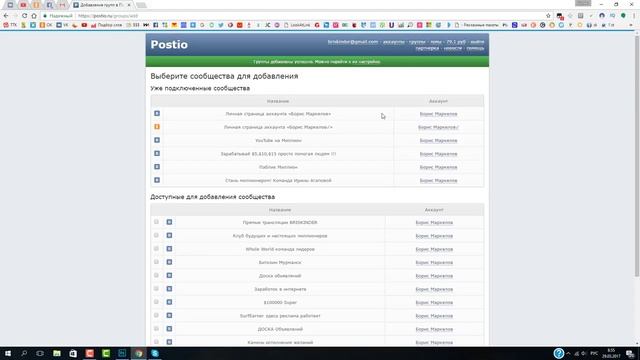Reload the page in Chrome
The width and height of the screenshot is (640, 360).
[x=24, y=16]
